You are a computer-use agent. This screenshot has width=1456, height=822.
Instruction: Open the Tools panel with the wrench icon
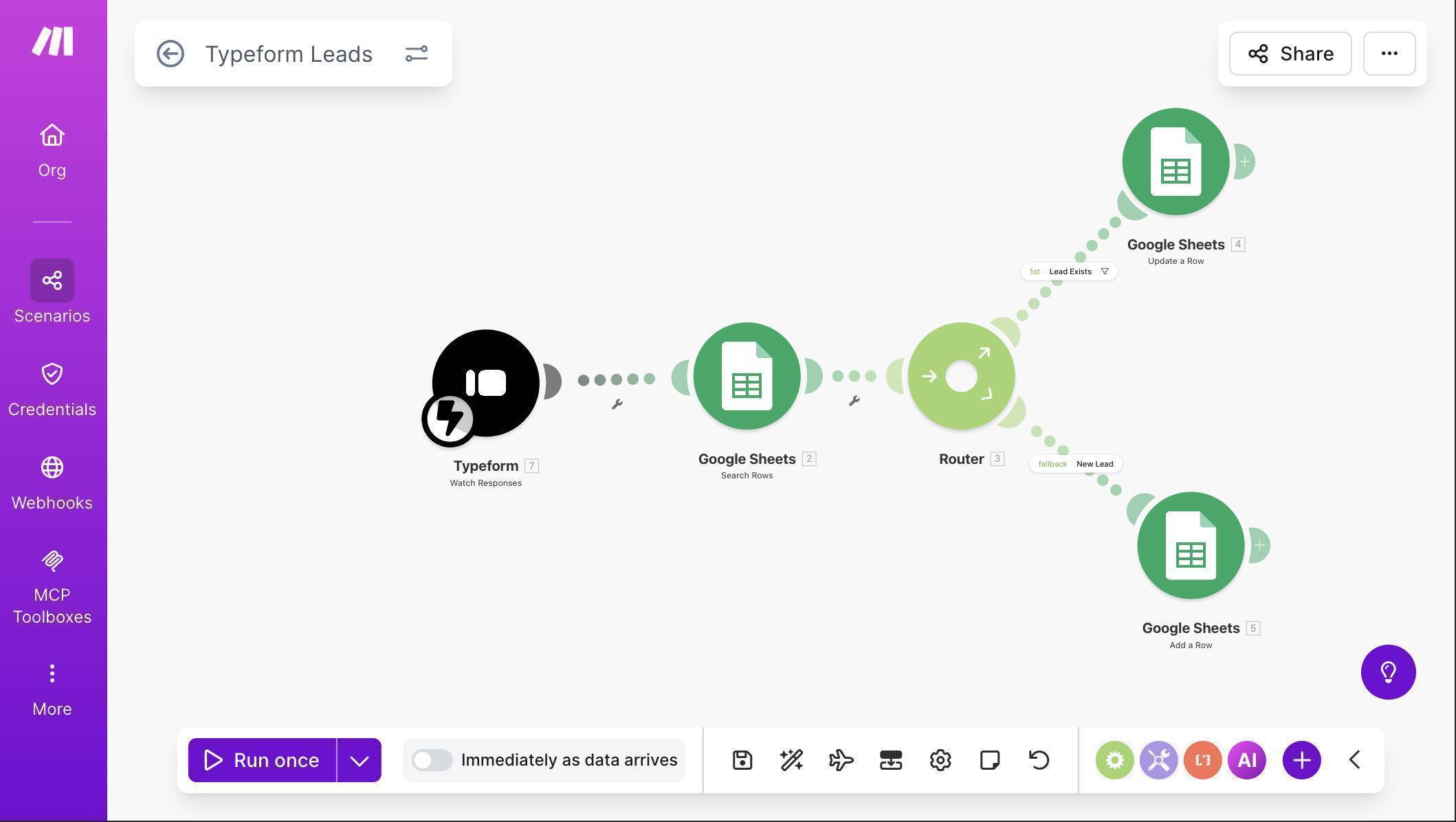coord(1158,760)
